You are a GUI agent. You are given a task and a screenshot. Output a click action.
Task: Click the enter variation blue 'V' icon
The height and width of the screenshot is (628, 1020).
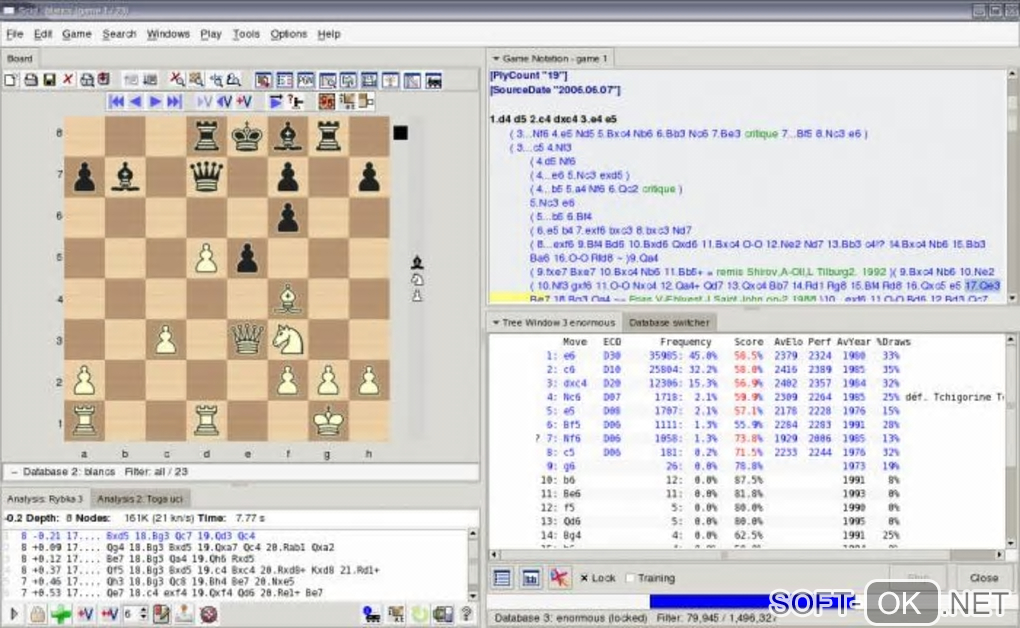pos(224,102)
